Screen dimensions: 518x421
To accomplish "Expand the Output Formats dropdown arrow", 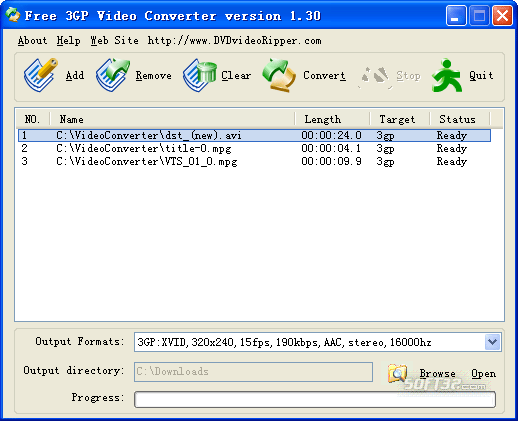I will click(493, 342).
